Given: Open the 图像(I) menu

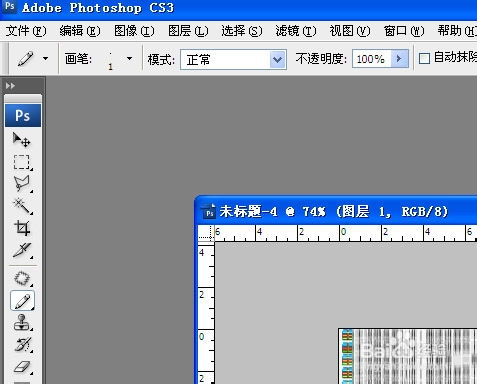Looking at the screenshot, I should click(x=134, y=31).
